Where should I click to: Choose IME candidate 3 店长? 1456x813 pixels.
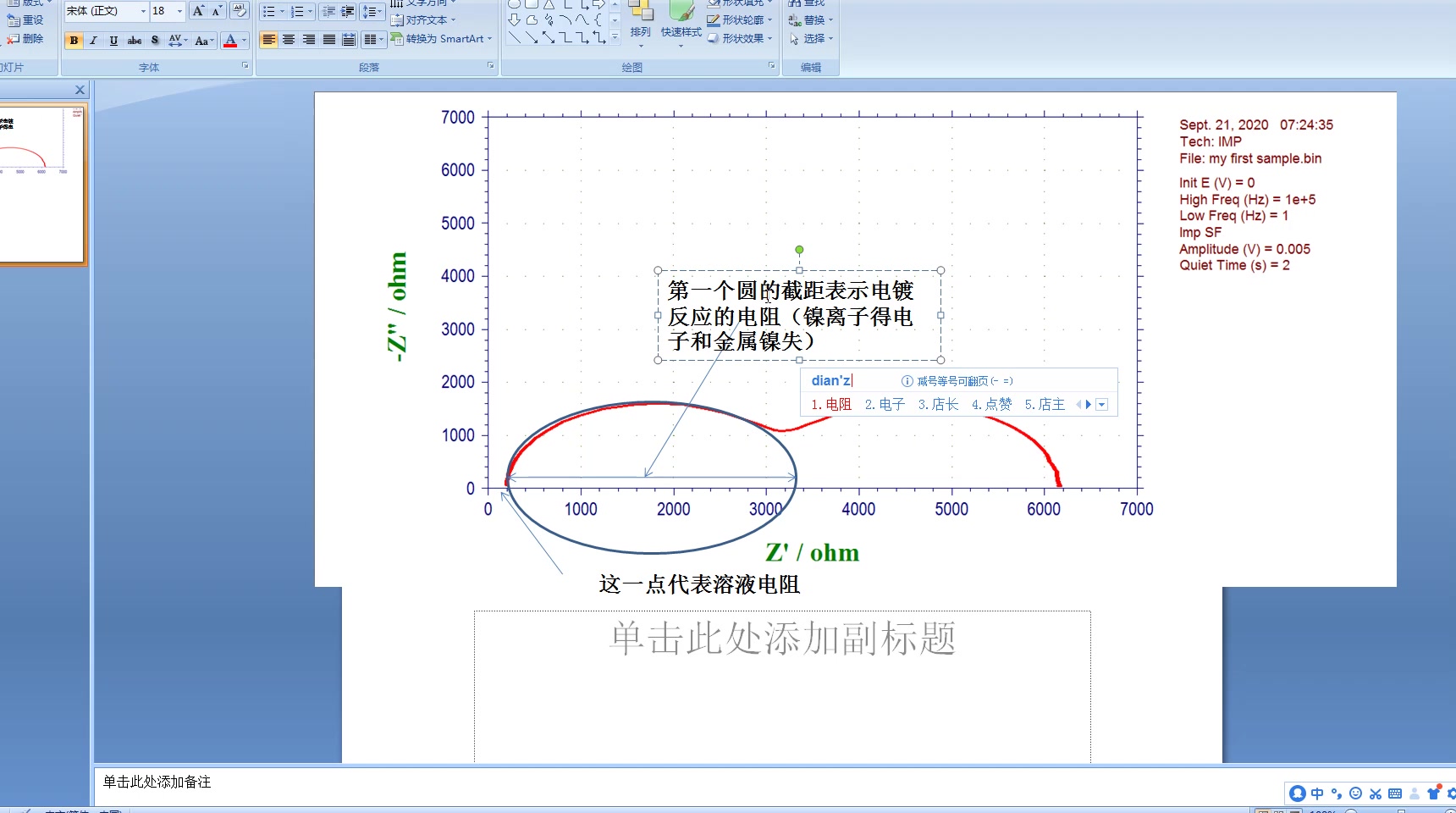coord(938,405)
